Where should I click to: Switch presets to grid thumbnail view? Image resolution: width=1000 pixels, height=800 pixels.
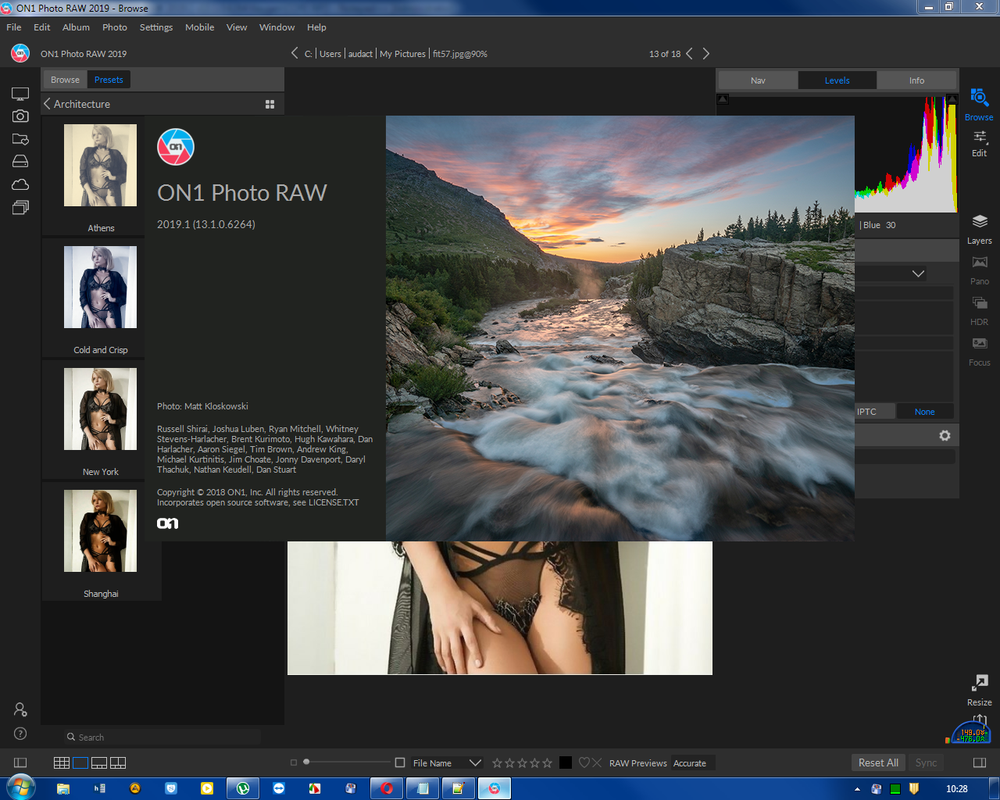click(270, 104)
